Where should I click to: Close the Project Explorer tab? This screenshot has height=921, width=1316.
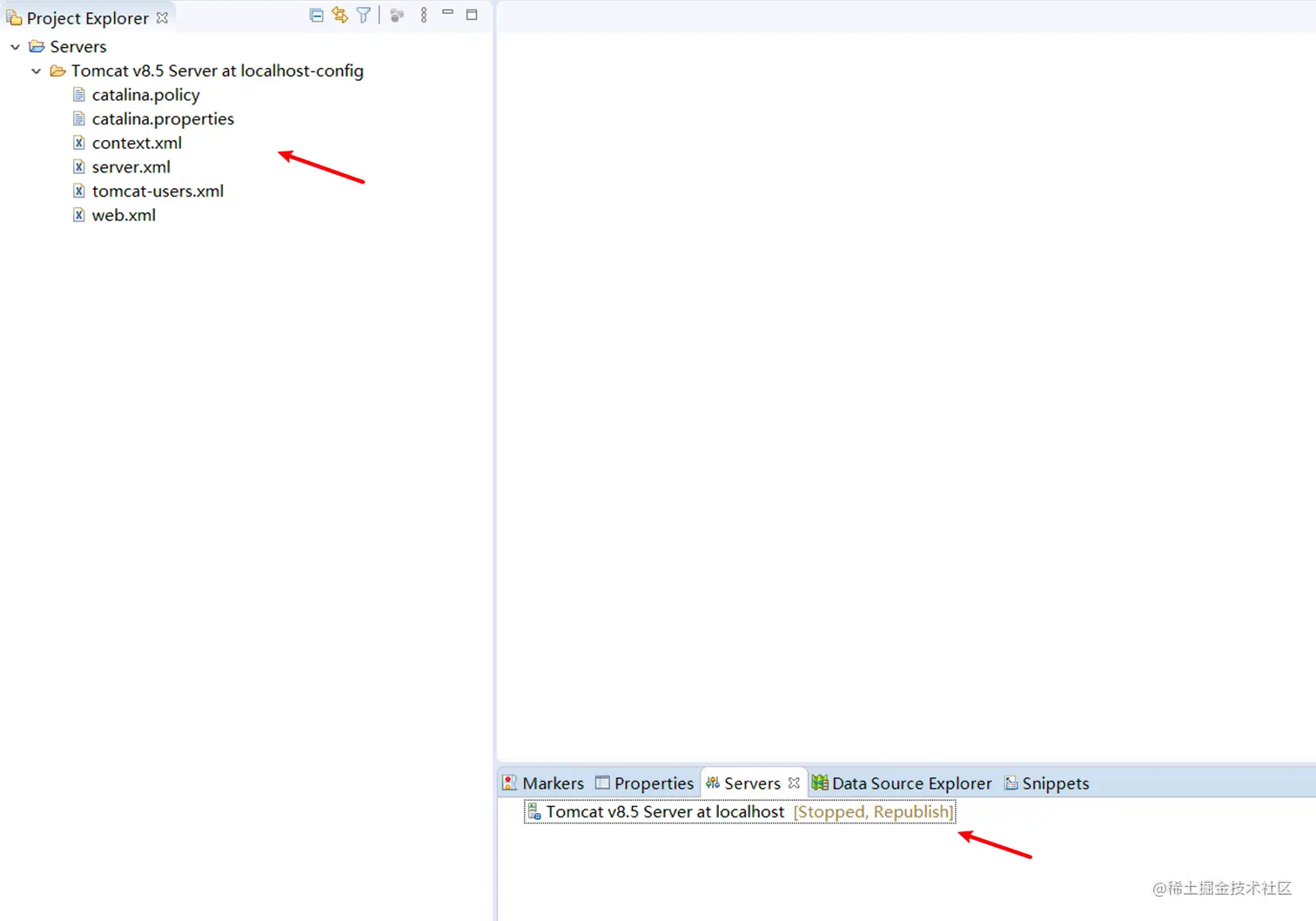[x=162, y=17]
